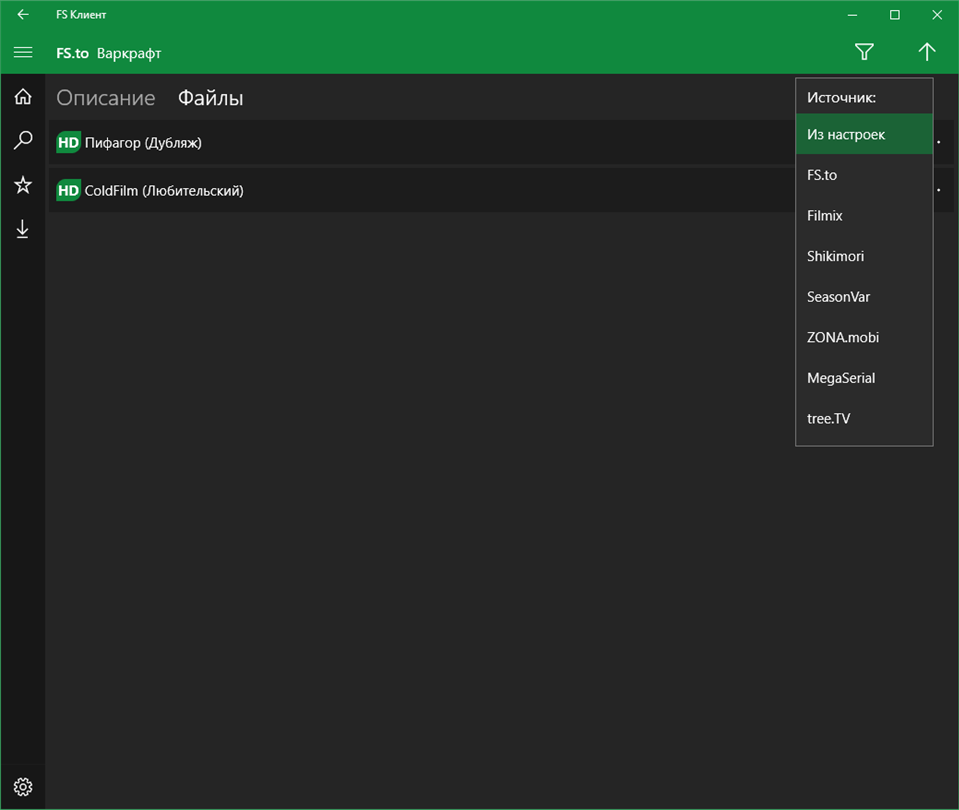Choose SeasonVar as source

[864, 297]
